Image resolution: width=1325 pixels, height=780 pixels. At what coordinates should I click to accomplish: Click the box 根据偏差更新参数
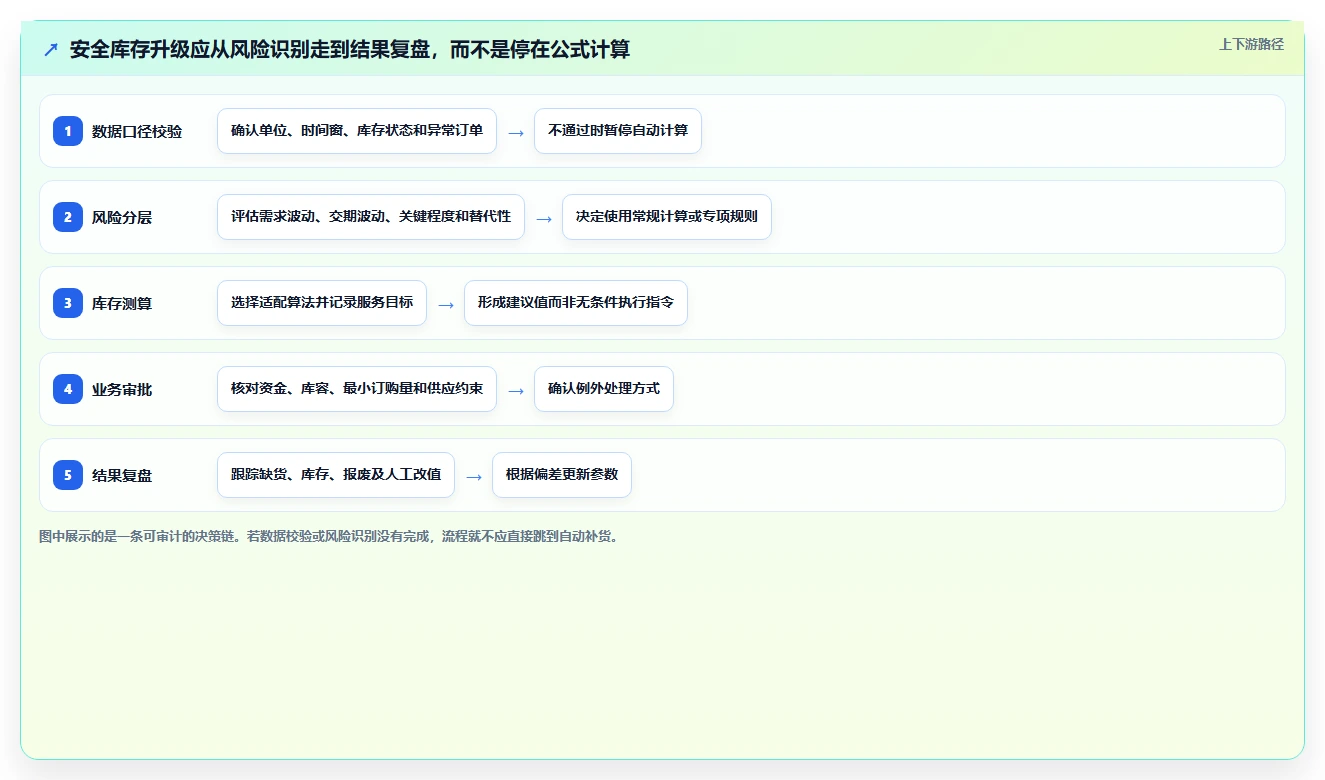click(x=562, y=475)
